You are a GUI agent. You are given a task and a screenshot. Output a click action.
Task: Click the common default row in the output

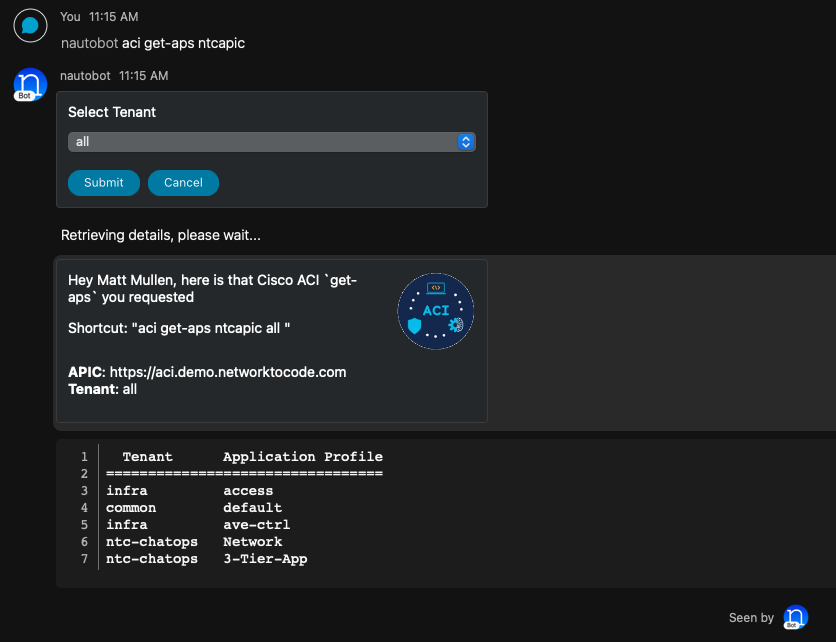tap(194, 508)
